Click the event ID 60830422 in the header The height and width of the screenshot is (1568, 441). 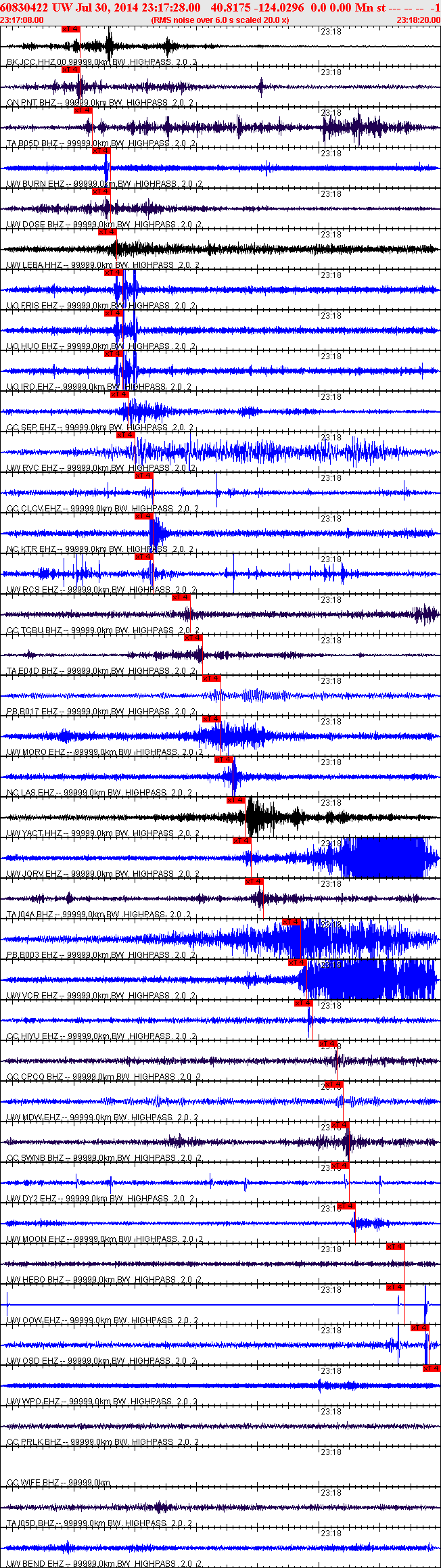[x=24, y=7]
